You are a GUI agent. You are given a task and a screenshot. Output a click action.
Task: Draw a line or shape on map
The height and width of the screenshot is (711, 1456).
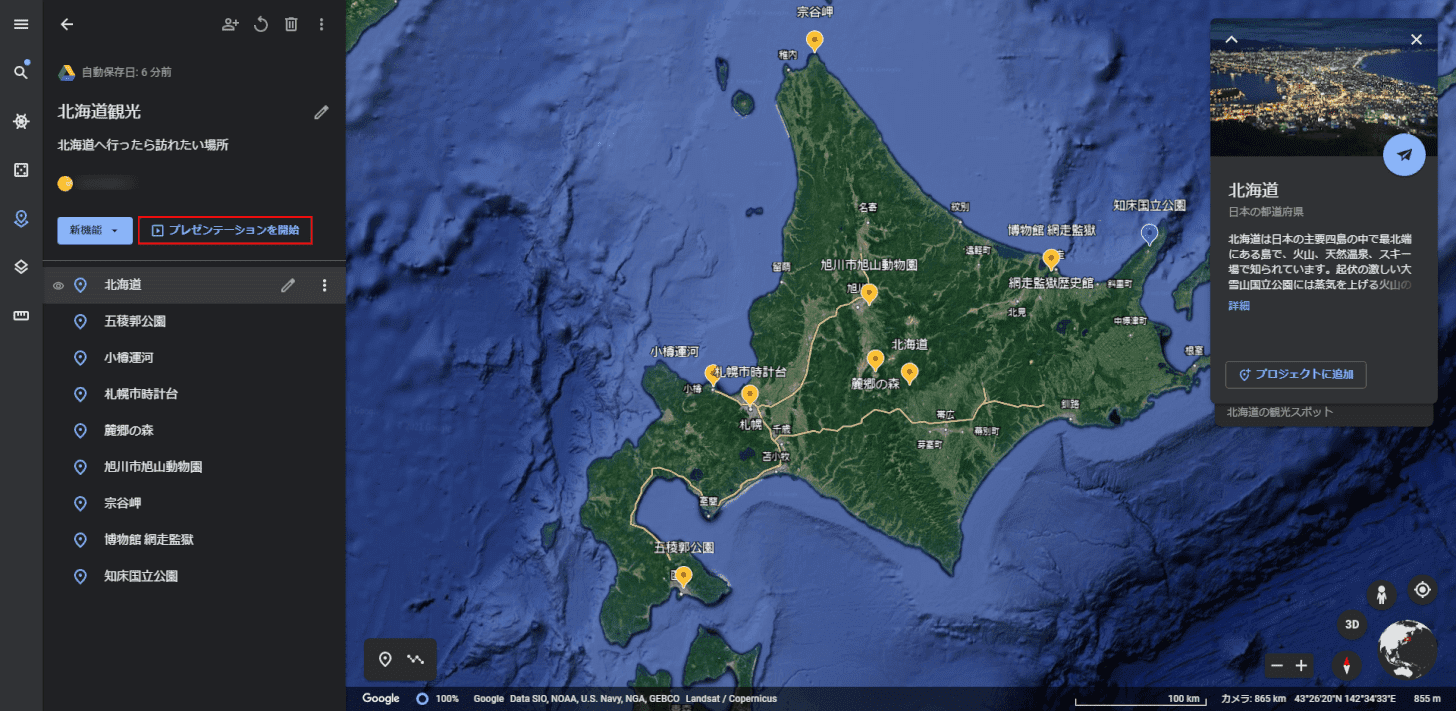tap(416, 660)
